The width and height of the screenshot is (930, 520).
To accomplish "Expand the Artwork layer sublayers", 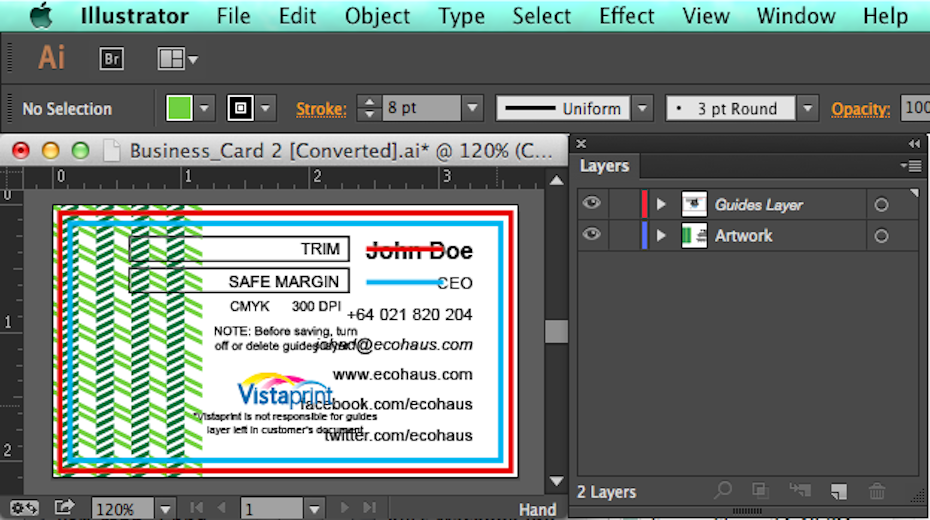I will point(661,236).
